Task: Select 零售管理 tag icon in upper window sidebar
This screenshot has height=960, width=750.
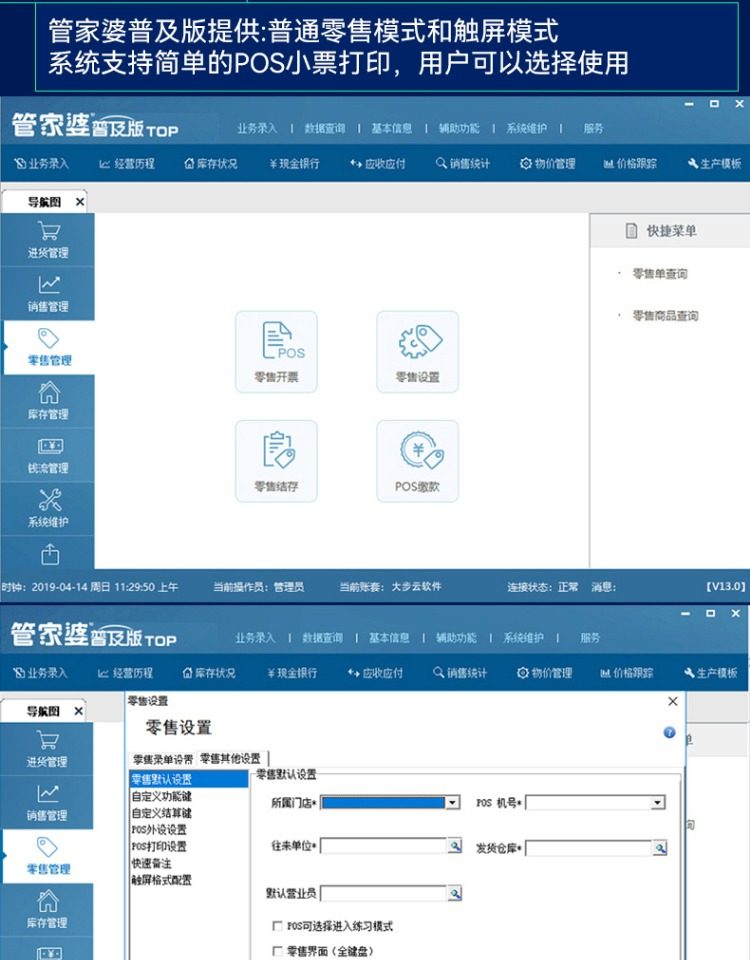Action: 49,347
